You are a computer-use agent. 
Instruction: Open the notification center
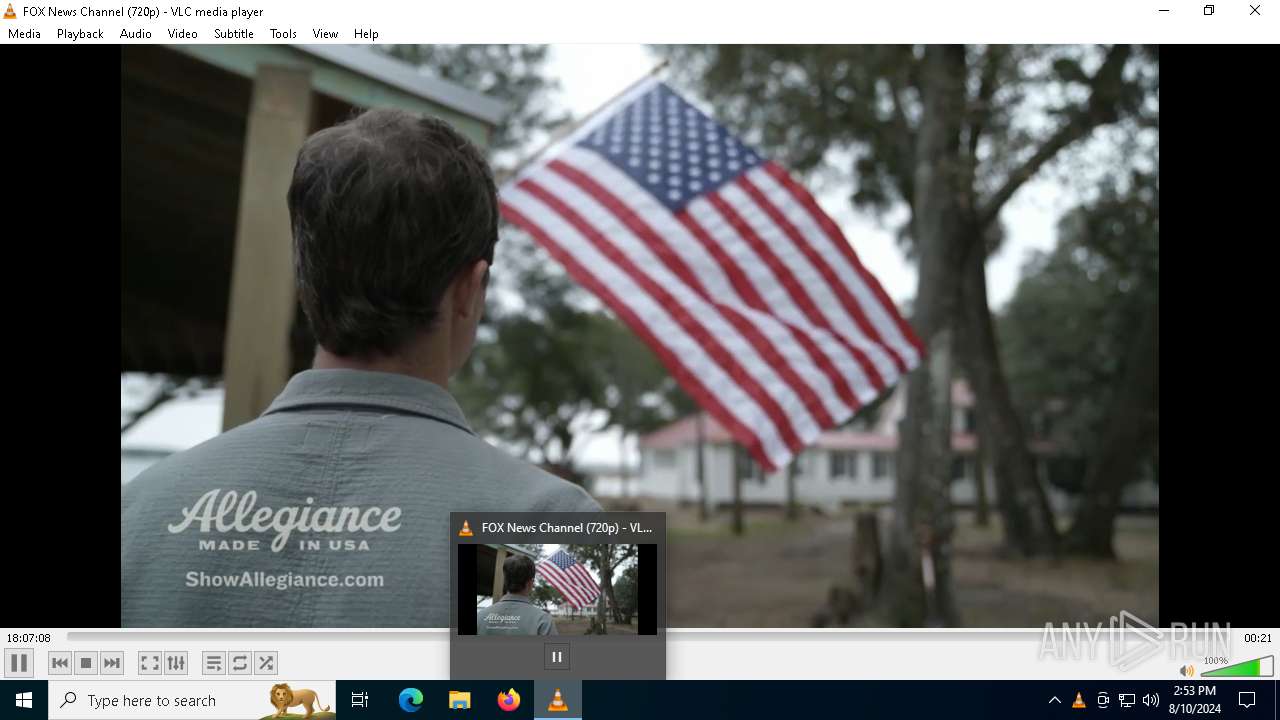(1247, 700)
